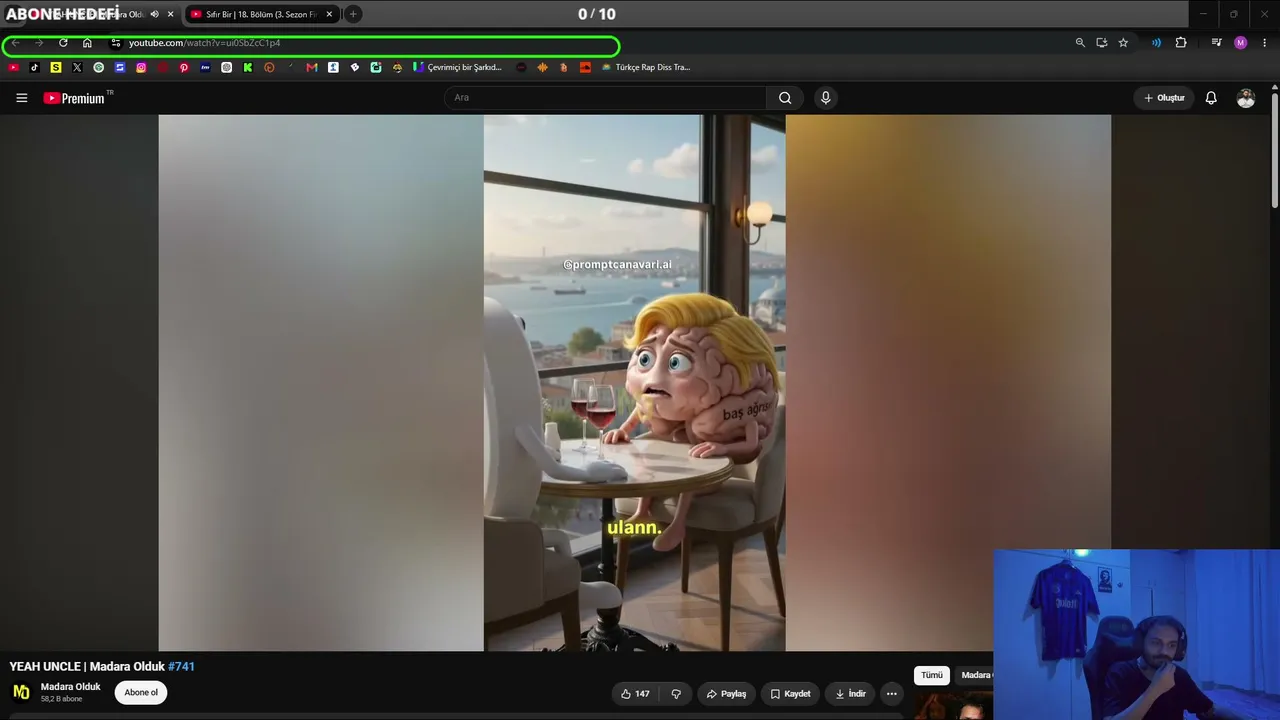Navigate back in the browser
The height and width of the screenshot is (720, 1280).
coord(15,43)
